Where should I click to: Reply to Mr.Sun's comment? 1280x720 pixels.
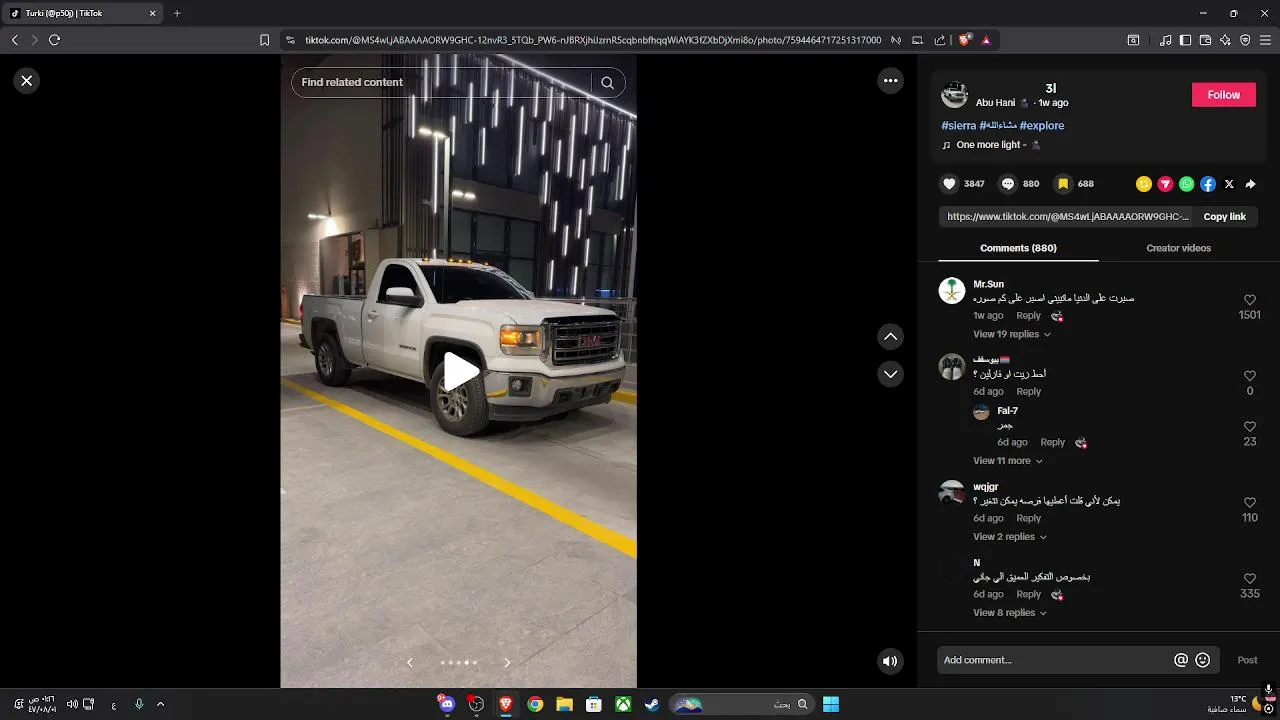[1028, 316]
